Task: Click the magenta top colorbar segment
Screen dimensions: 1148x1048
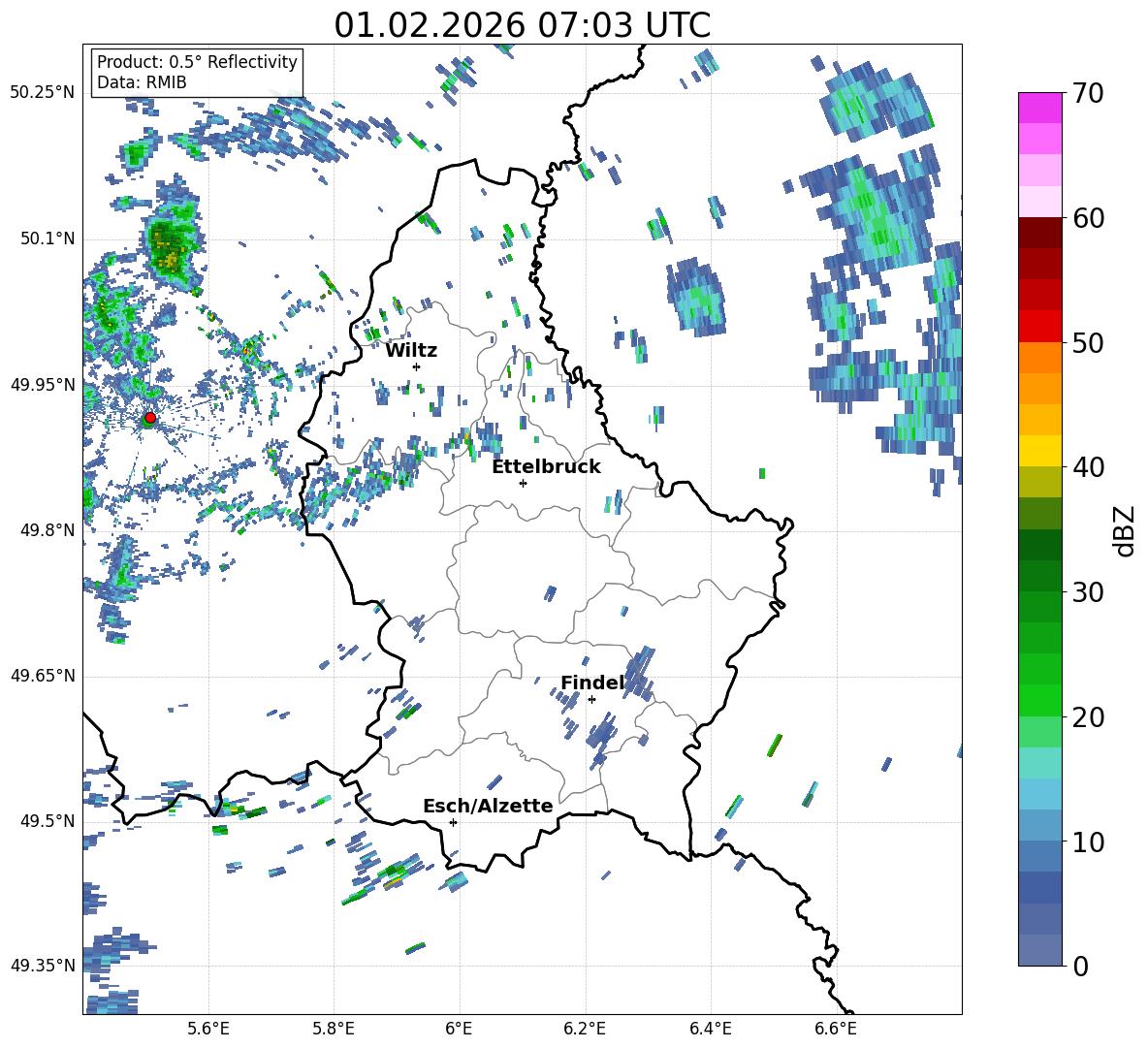Action: coord(1039,109)
